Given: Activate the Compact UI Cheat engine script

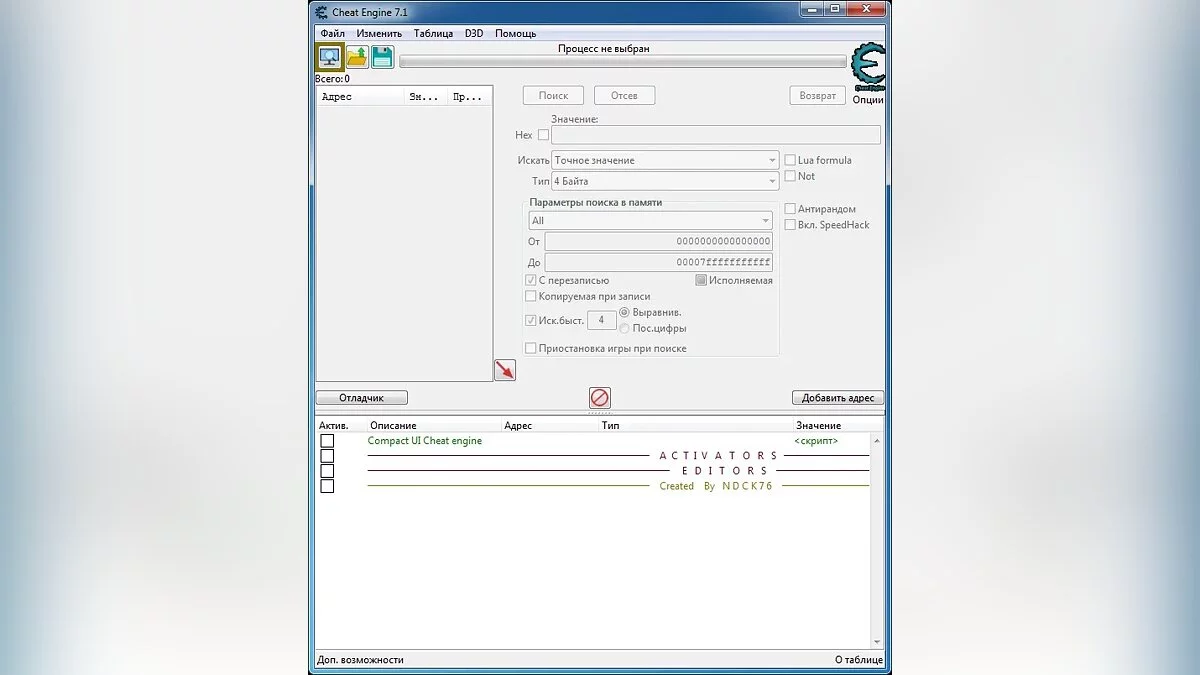Looking at the screenshot, I should (x=327, y=440).
